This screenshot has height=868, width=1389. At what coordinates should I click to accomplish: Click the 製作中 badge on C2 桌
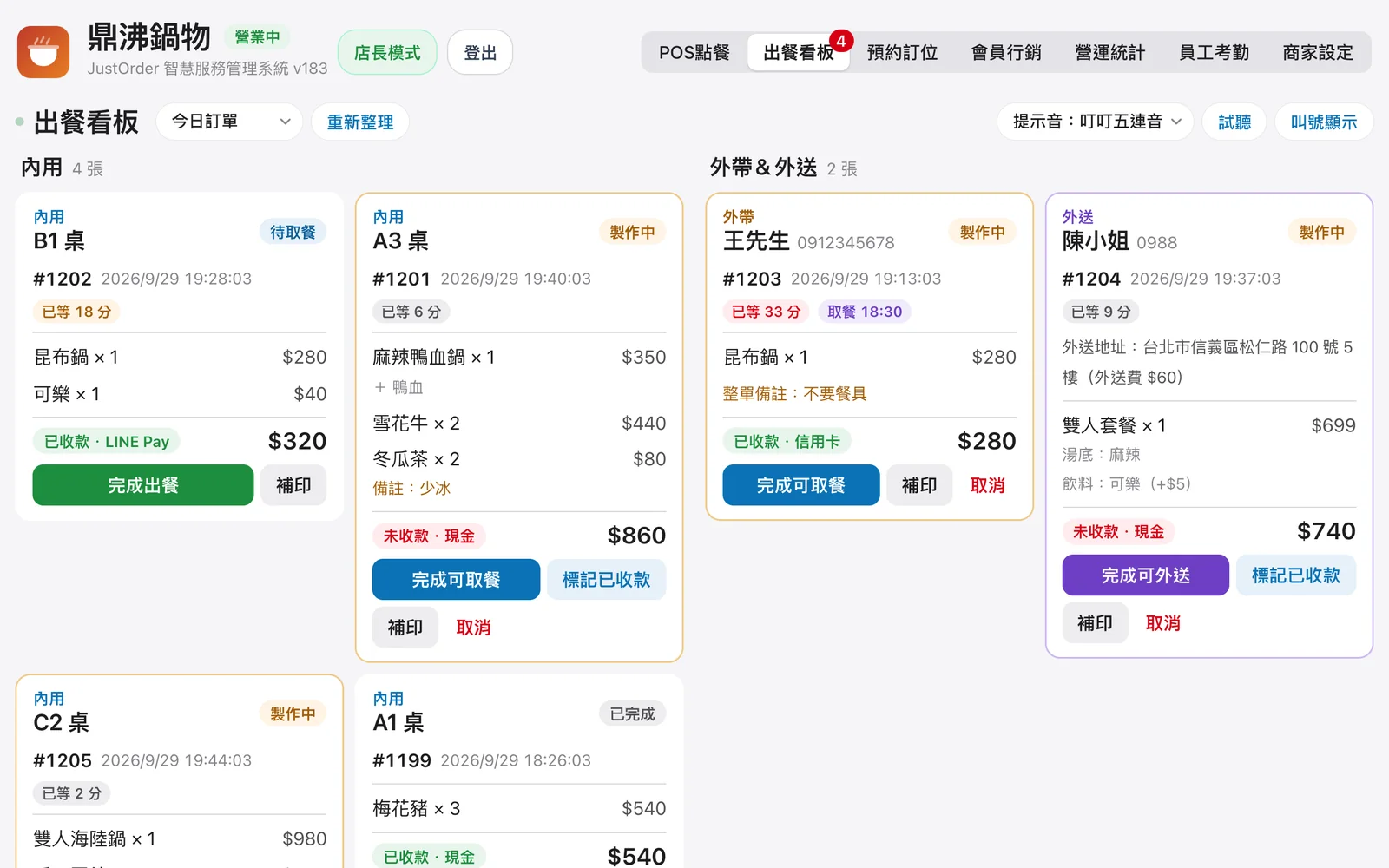point(293,713)
